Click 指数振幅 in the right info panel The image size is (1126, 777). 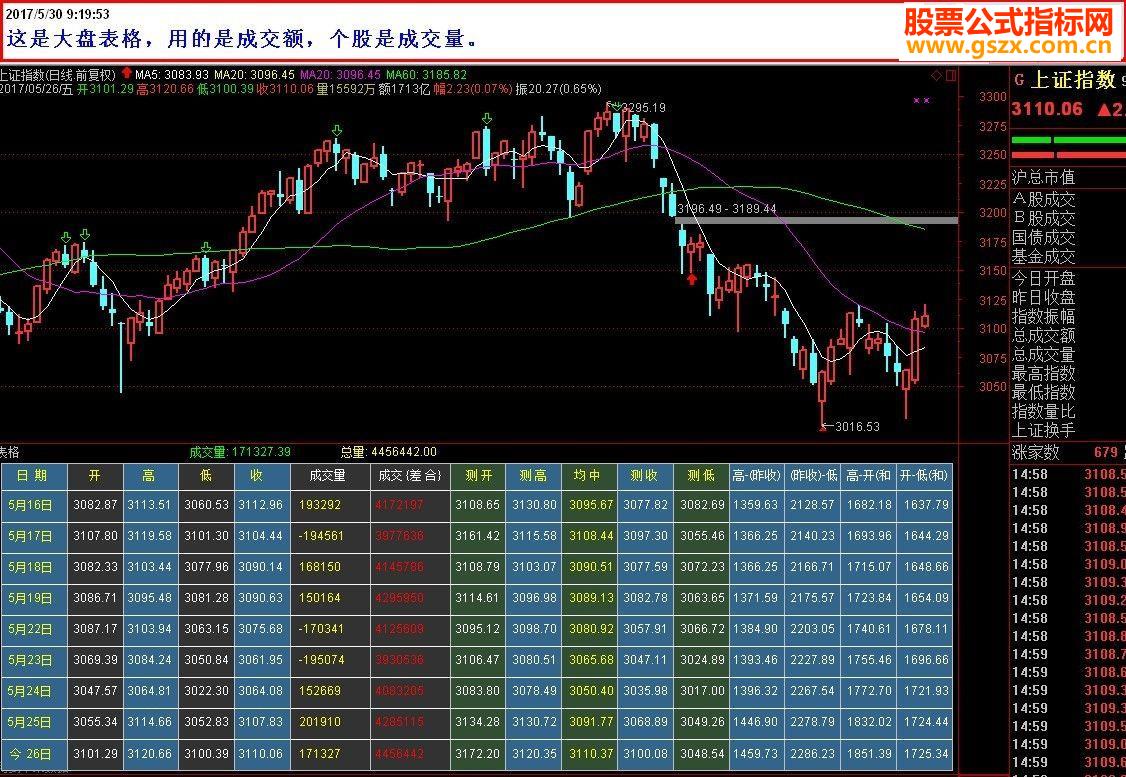pyautogui.click(x=1043, y=317)
